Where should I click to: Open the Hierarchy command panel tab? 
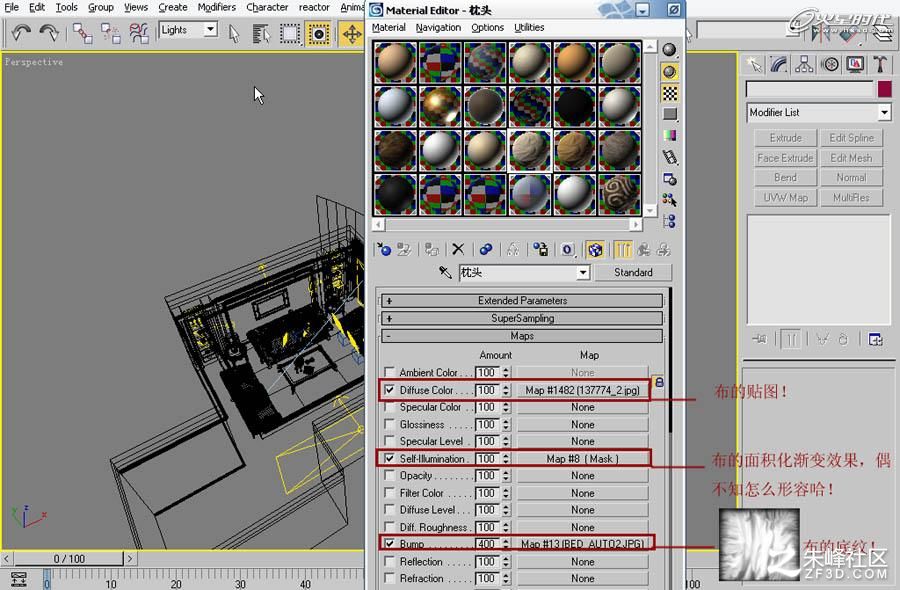[804, 64]
